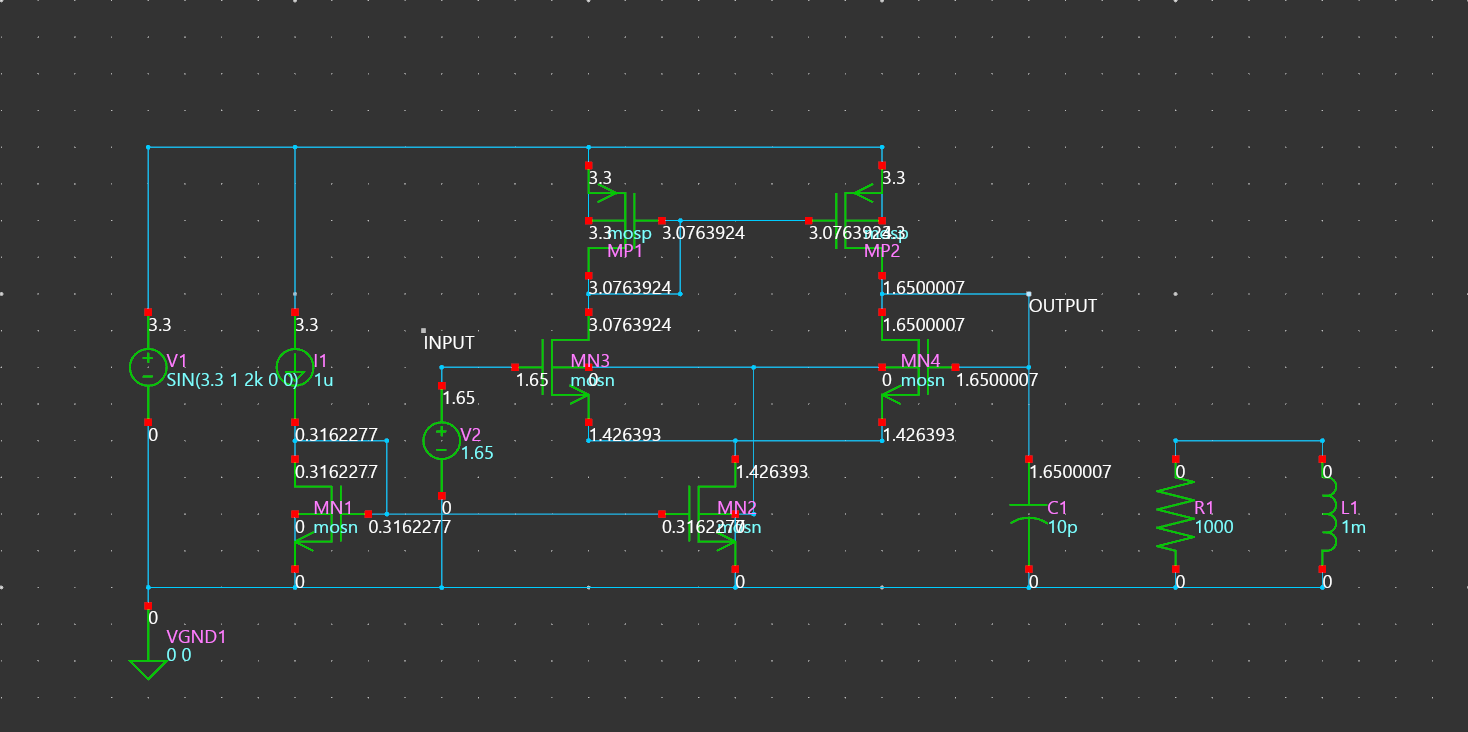Click the 1.6500007 voltage beside the capacitor
1468x732 pixels.
tap(1070, 472)
